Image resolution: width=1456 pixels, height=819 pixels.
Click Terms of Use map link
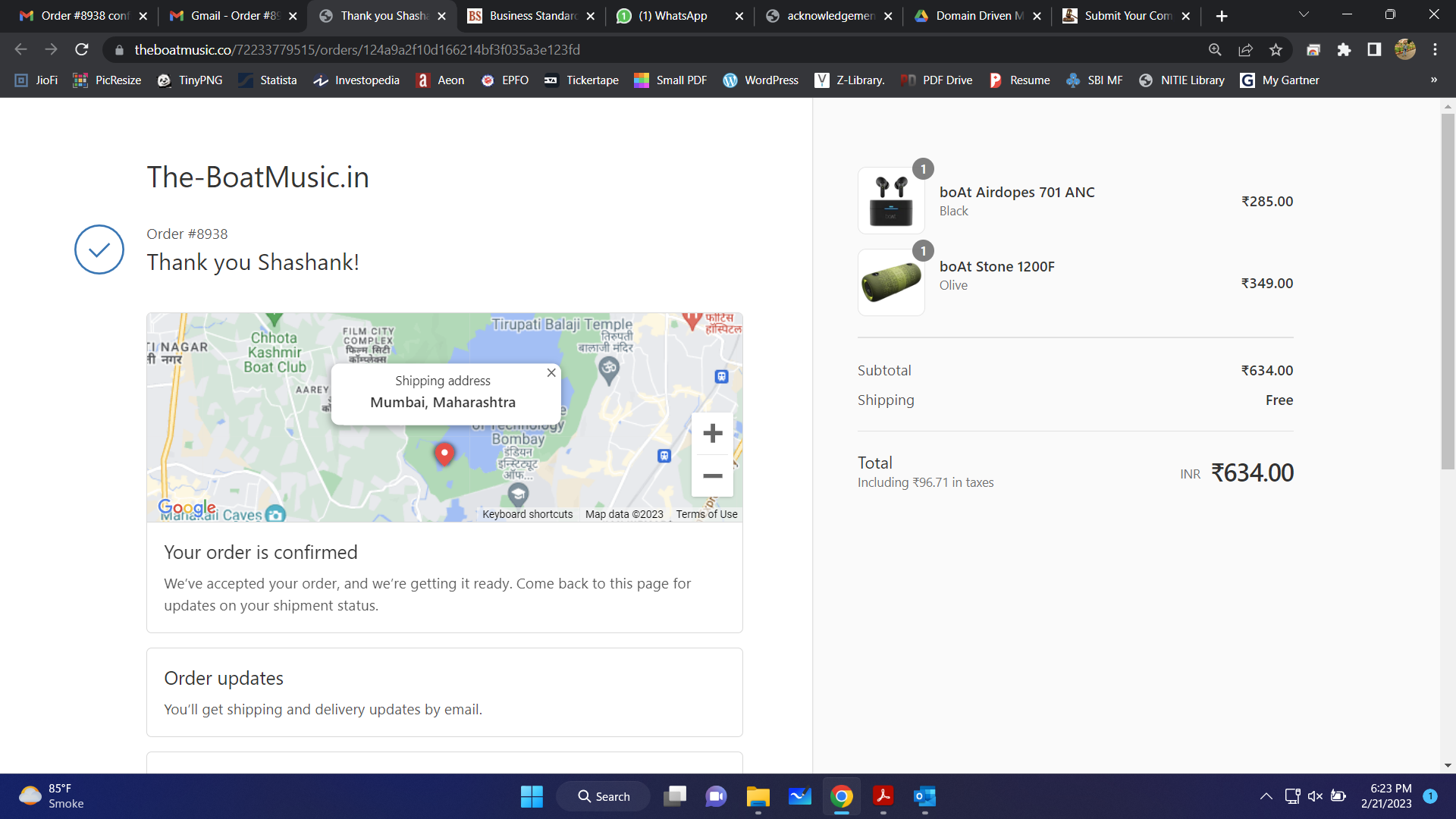[706, 514]
